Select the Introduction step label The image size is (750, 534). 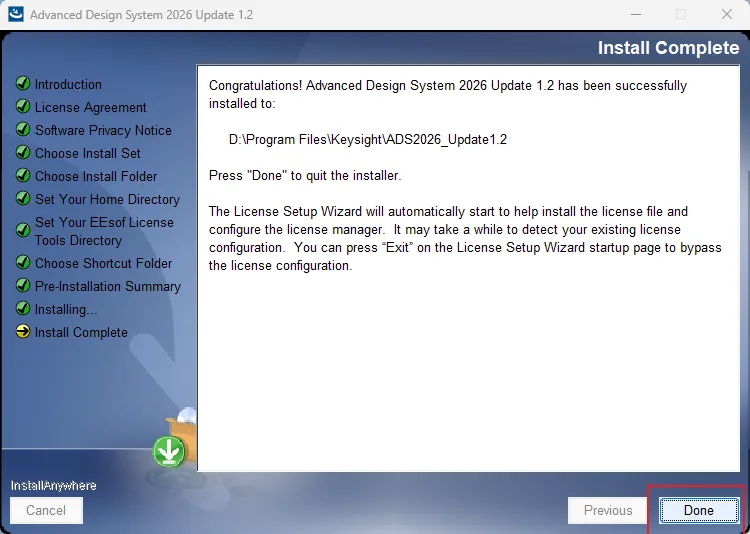68,84
